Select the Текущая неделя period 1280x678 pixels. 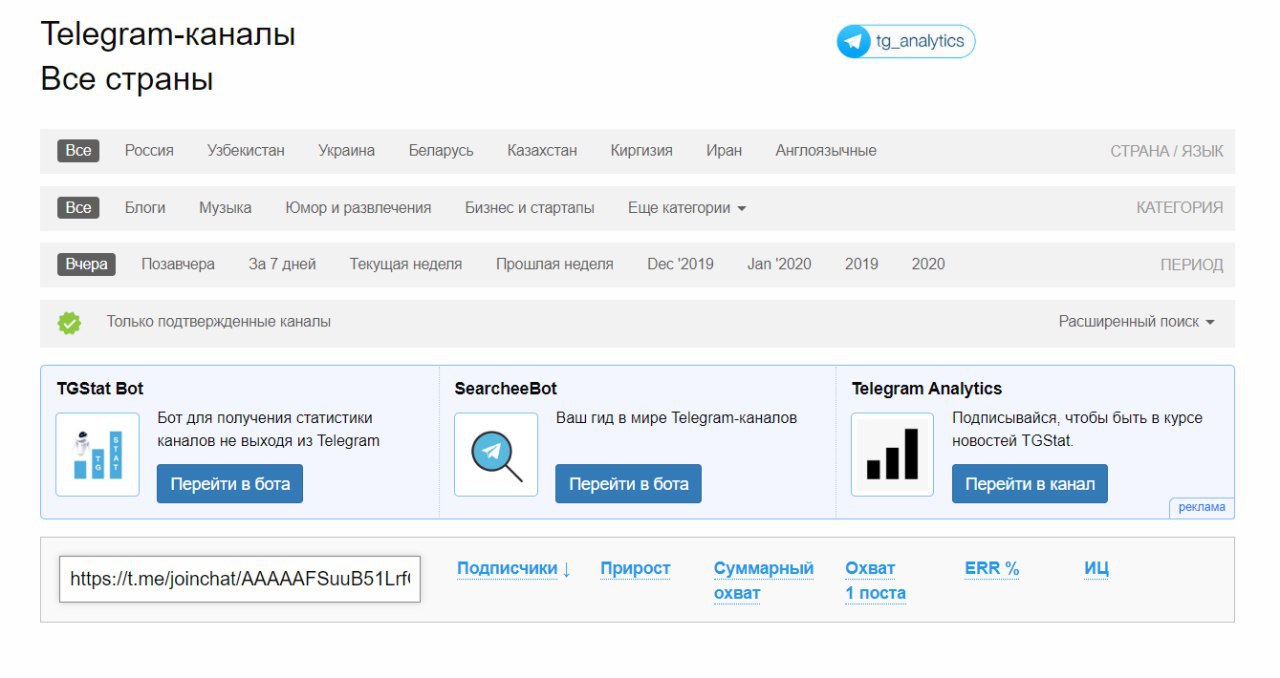point(406,264)
